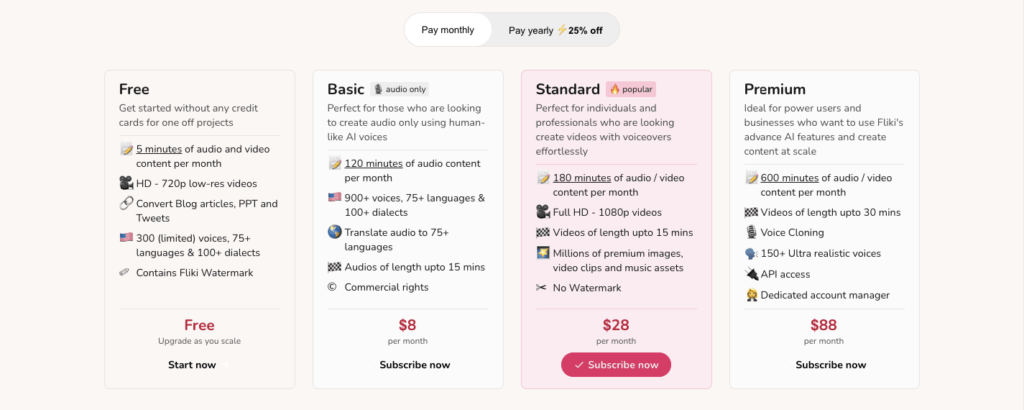The height and width of the screenshot is (410, 1024).
Task: Click the link icon next to Convert Blog articles
Action: click(x=126, y=204)
